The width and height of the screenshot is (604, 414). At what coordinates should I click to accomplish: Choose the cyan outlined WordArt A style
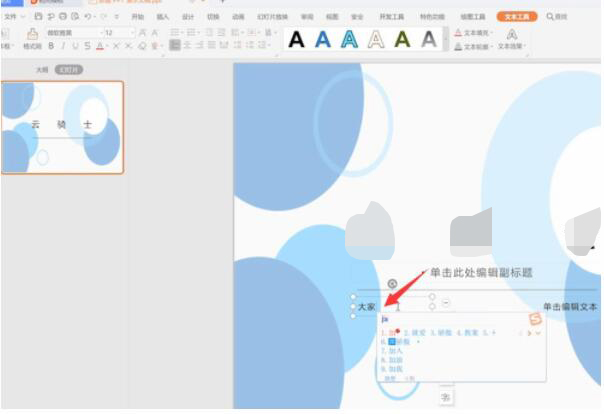pyautogui.click(x=349, y=39)
